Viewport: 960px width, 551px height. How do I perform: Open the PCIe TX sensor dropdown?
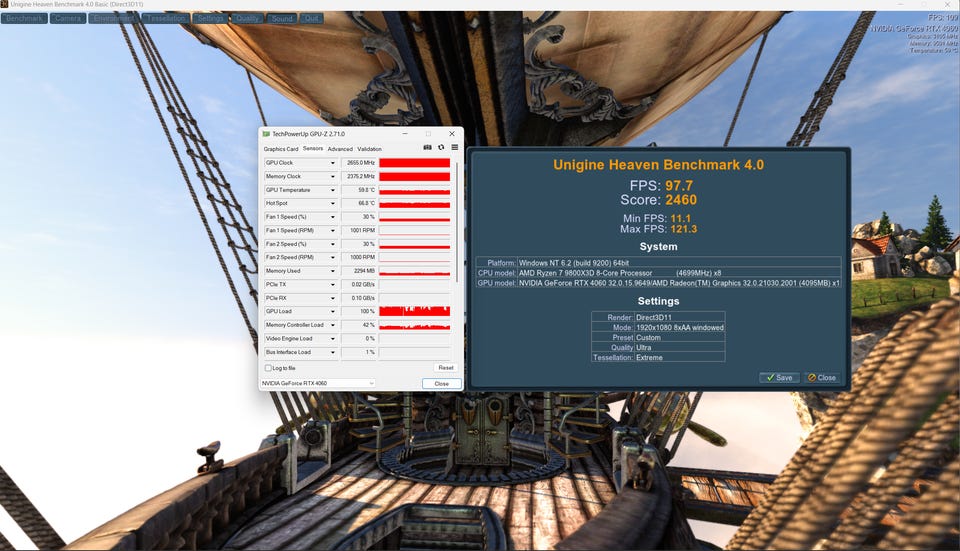point(332,285)
